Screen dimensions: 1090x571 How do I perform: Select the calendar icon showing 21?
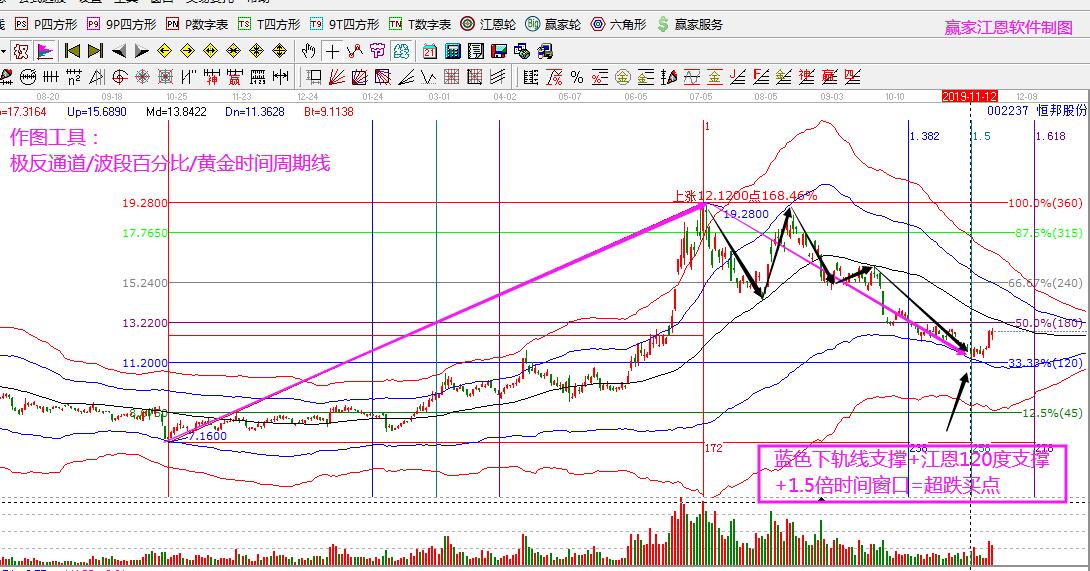tap(429, 51)
